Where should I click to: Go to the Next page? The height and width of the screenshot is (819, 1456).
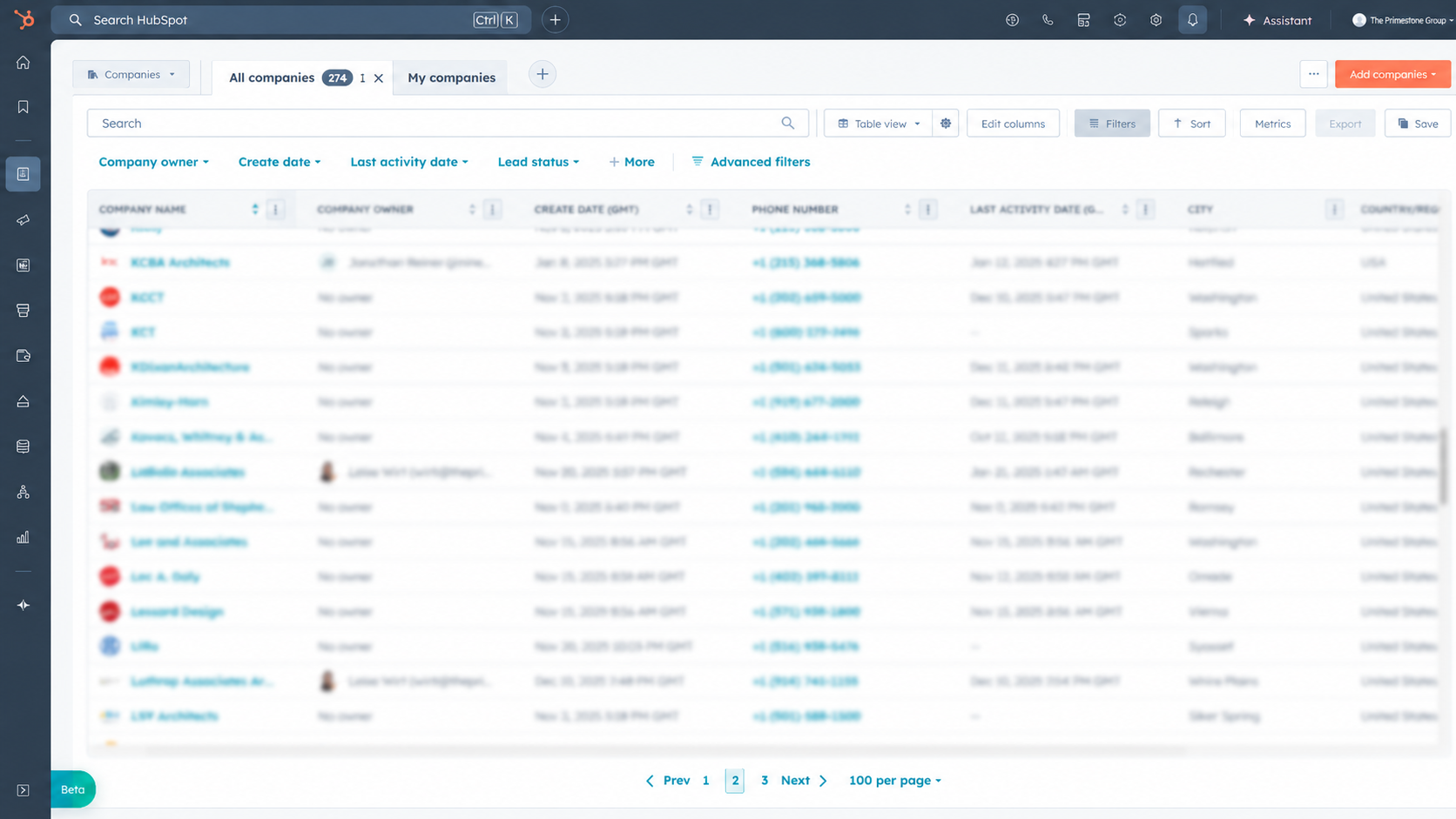click(804, 781)
